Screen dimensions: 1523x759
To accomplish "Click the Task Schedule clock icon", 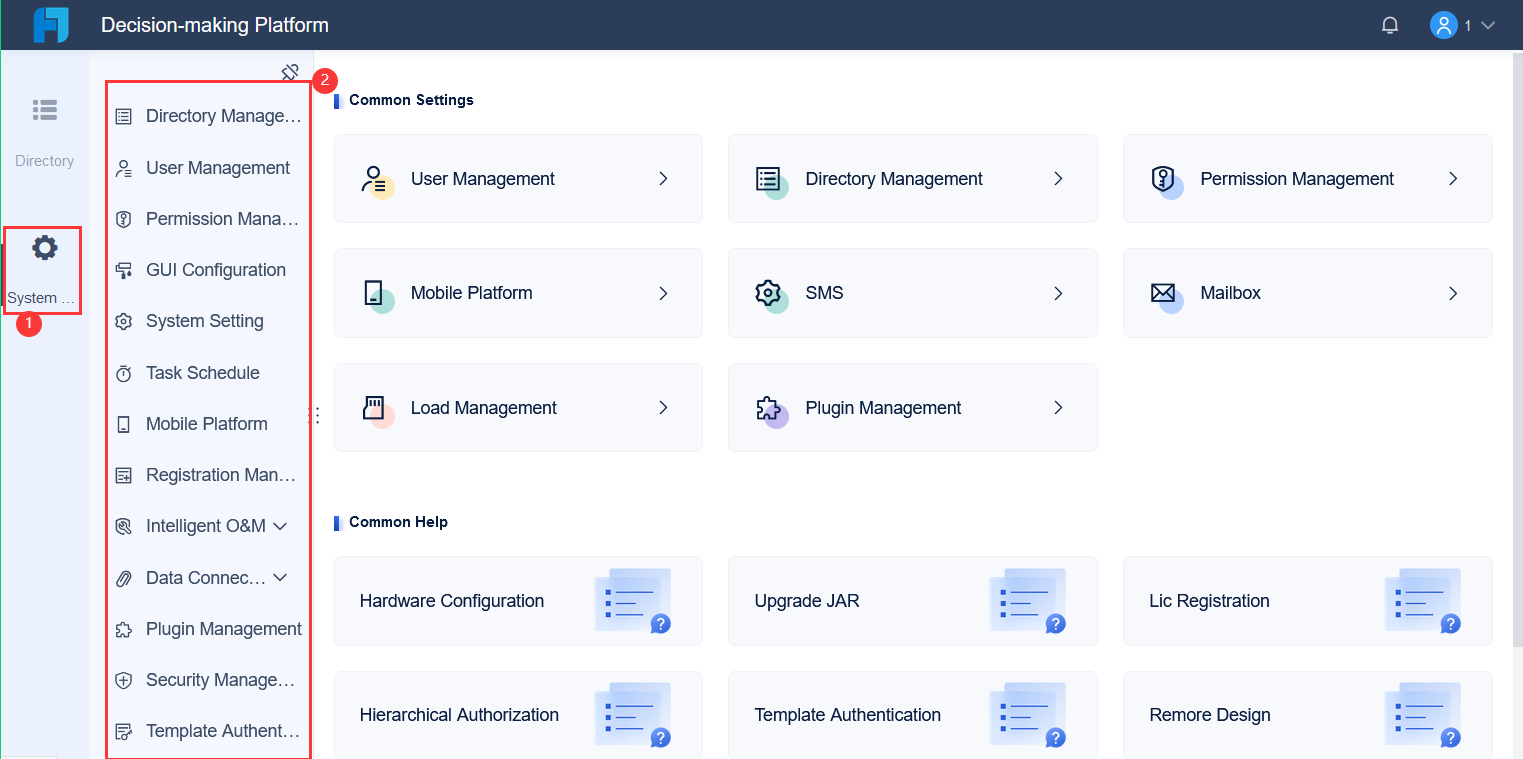I will click(x=124, y=372).
